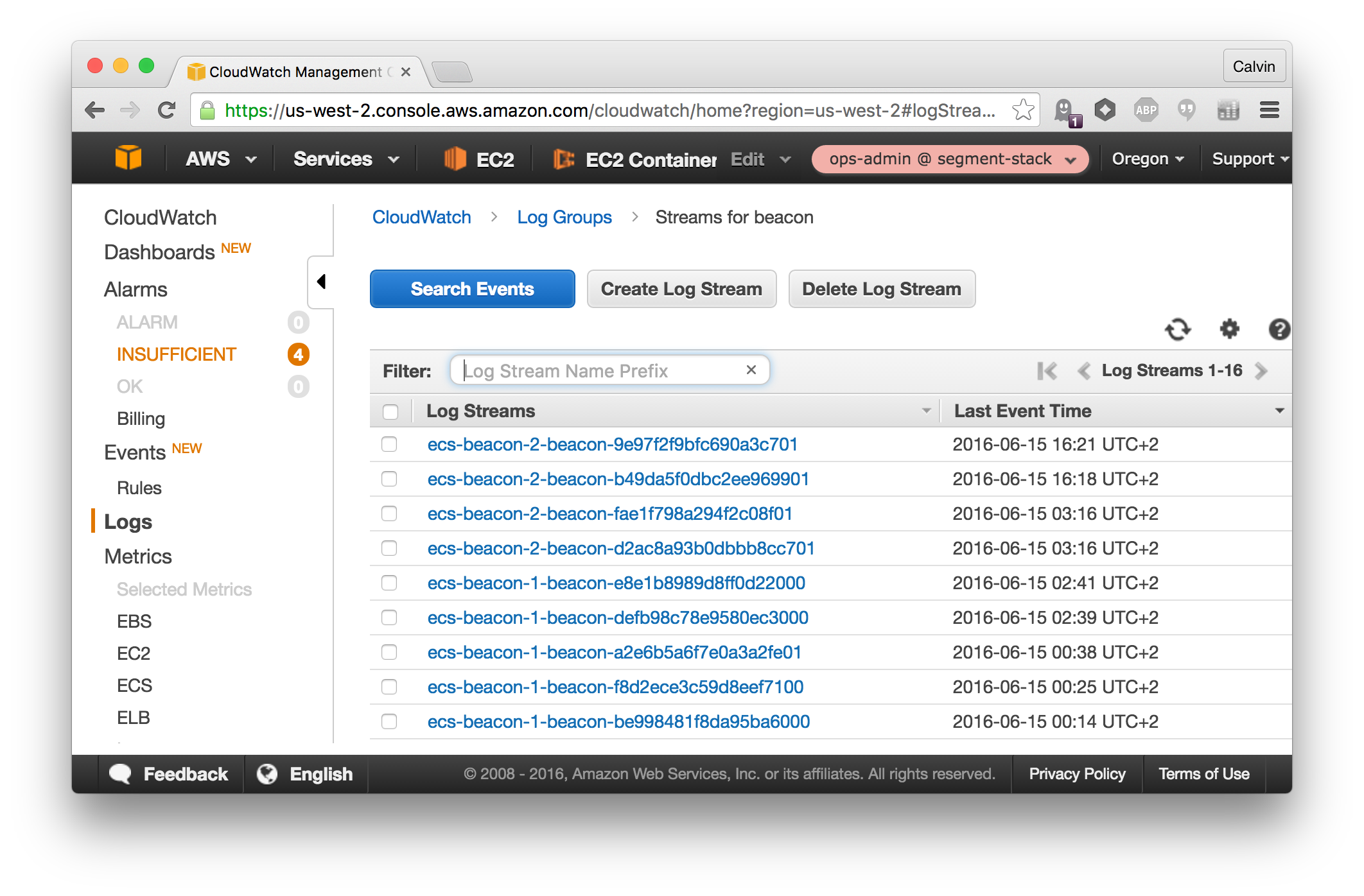
Task: Go to Log Groups breadcrumb link
Action: [564, 217]
